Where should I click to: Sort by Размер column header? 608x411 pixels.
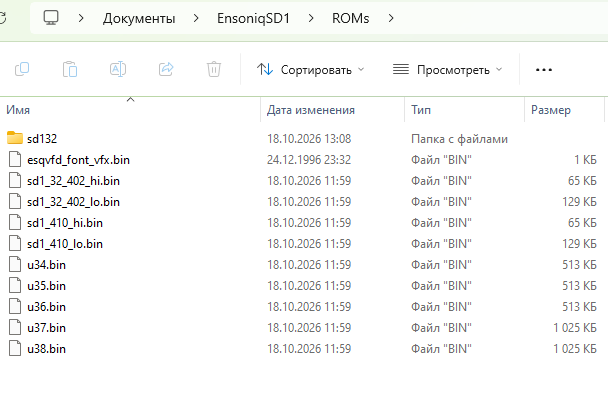[564, 110]
